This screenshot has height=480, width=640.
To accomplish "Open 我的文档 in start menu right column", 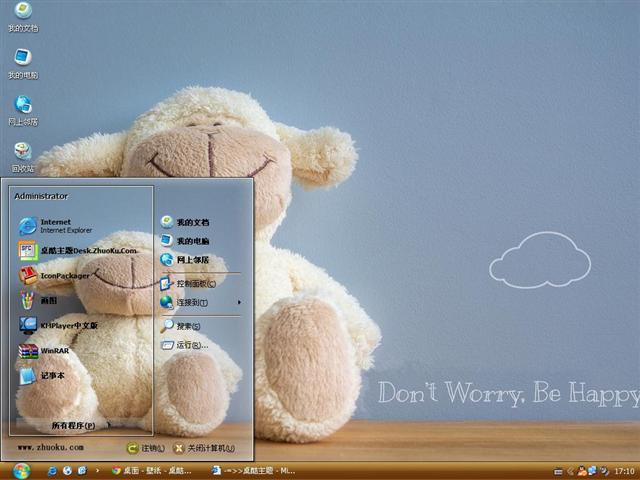I will [185, 222].
